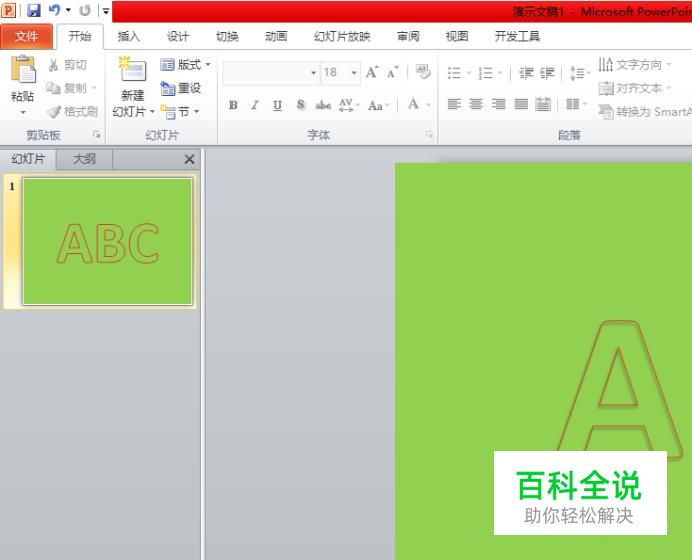Click the distributed alignment icon

[543, 104]
